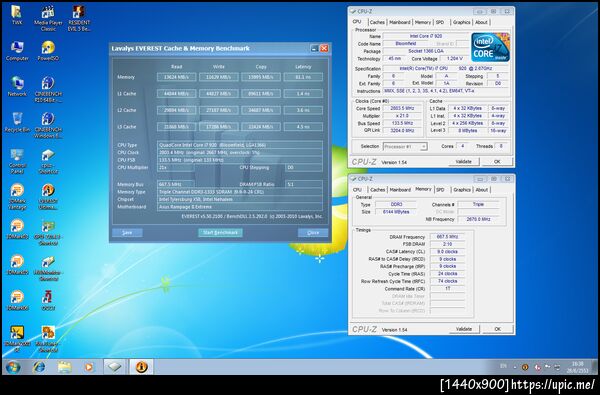Open SPD tab in bottom CPU-Z window
The width and height of the screenshot is (600, 395).
(x=440, y=190)
